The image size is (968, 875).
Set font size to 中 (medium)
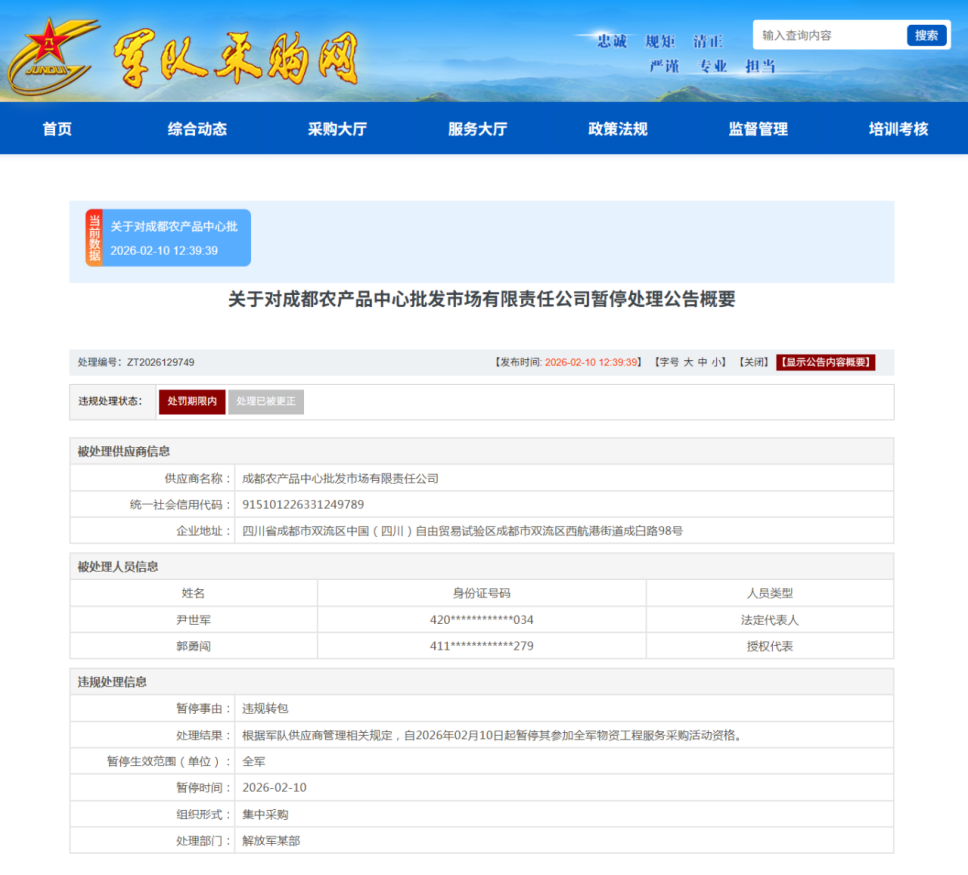pyautogui.click(x=703, y=362)
